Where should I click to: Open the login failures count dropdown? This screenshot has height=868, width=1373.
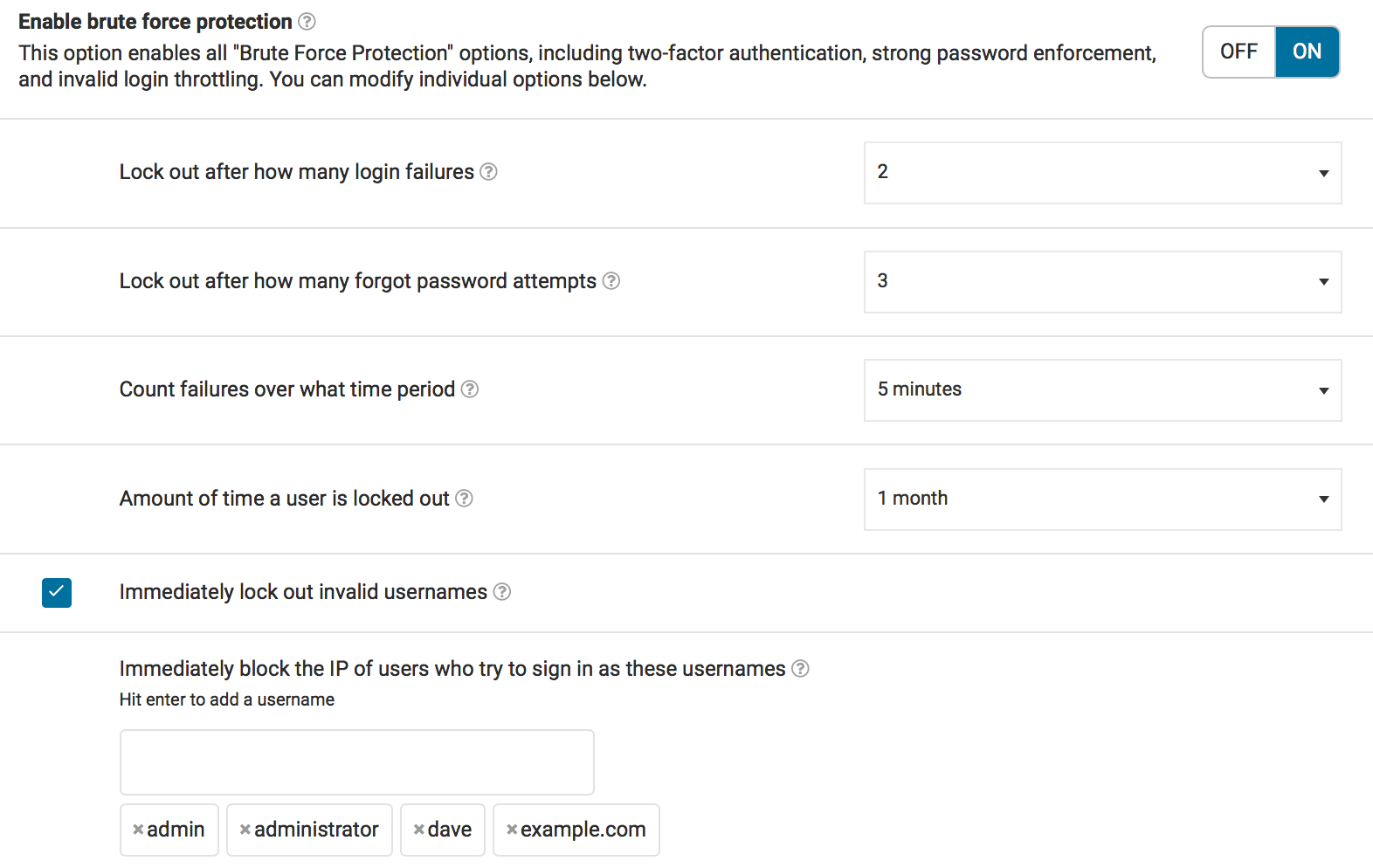(1102, 173)
